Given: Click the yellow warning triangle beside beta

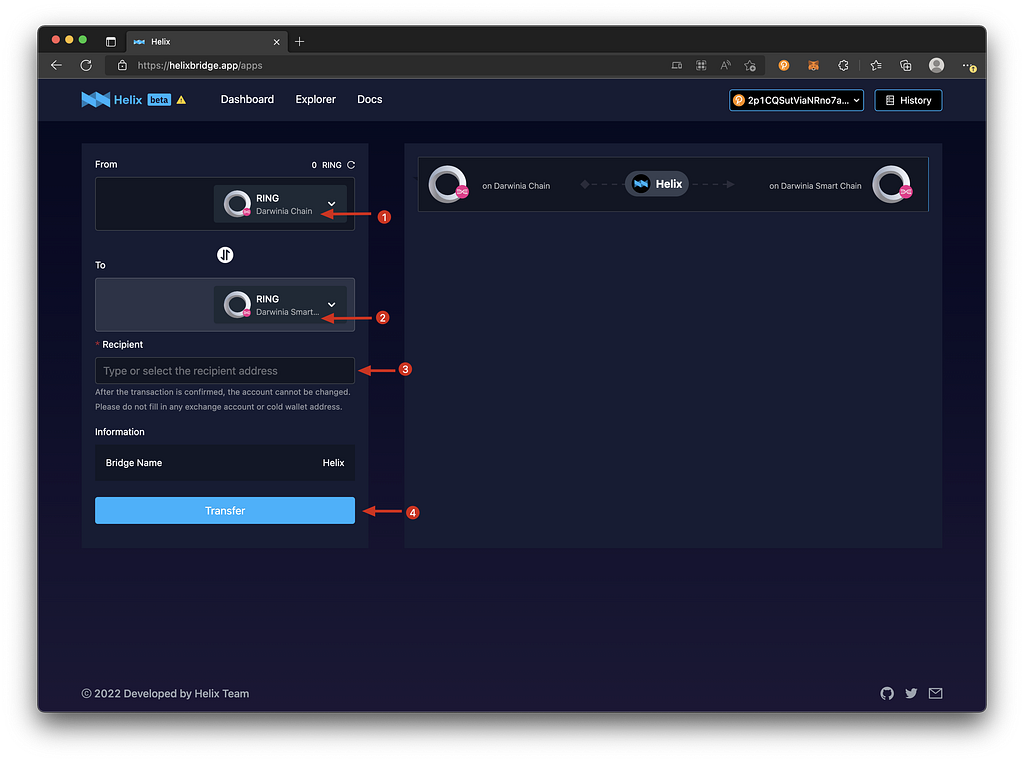Looking at the screenshot, I should pos(182,100).
